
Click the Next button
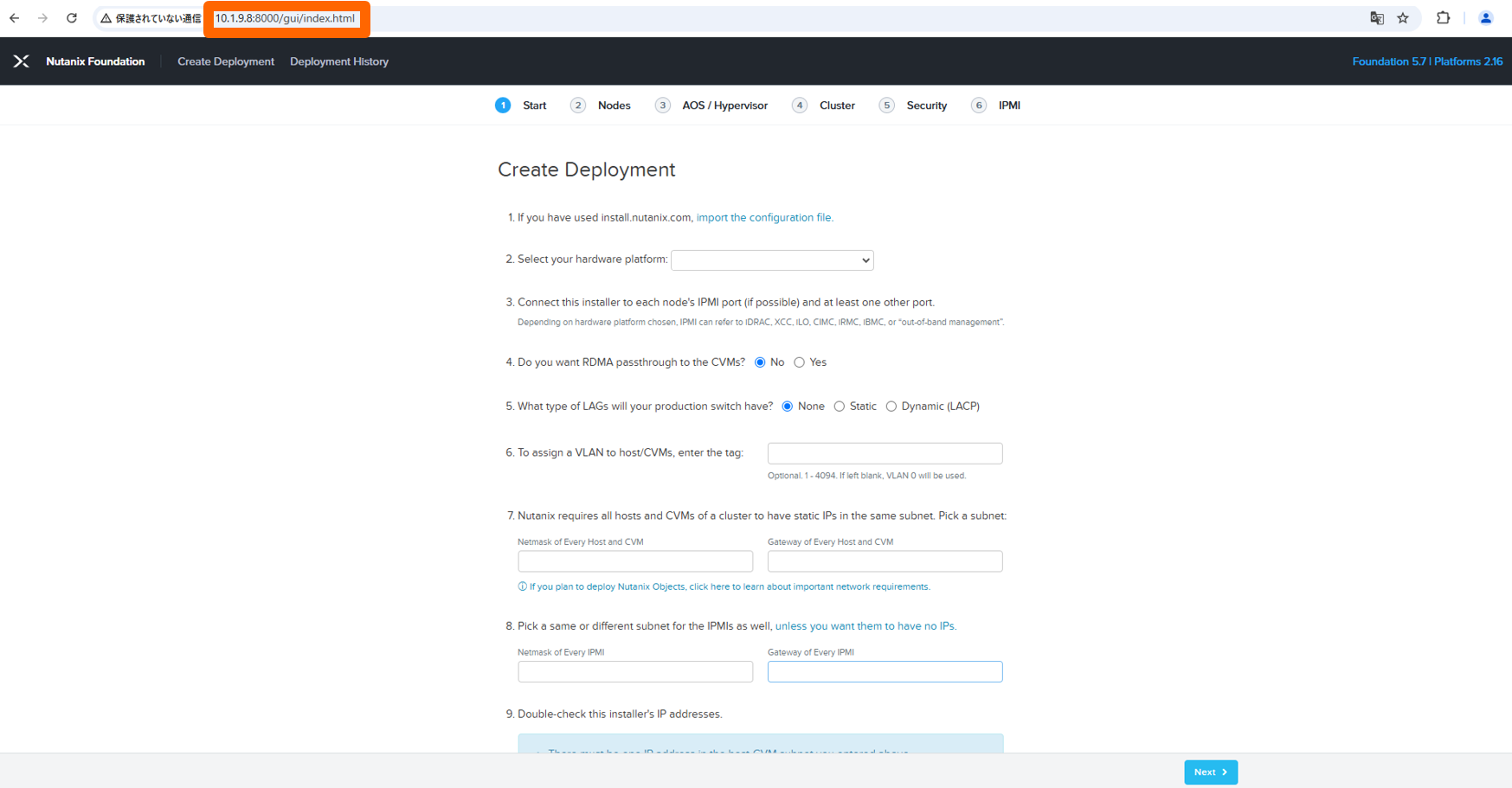coord(1211,772)
